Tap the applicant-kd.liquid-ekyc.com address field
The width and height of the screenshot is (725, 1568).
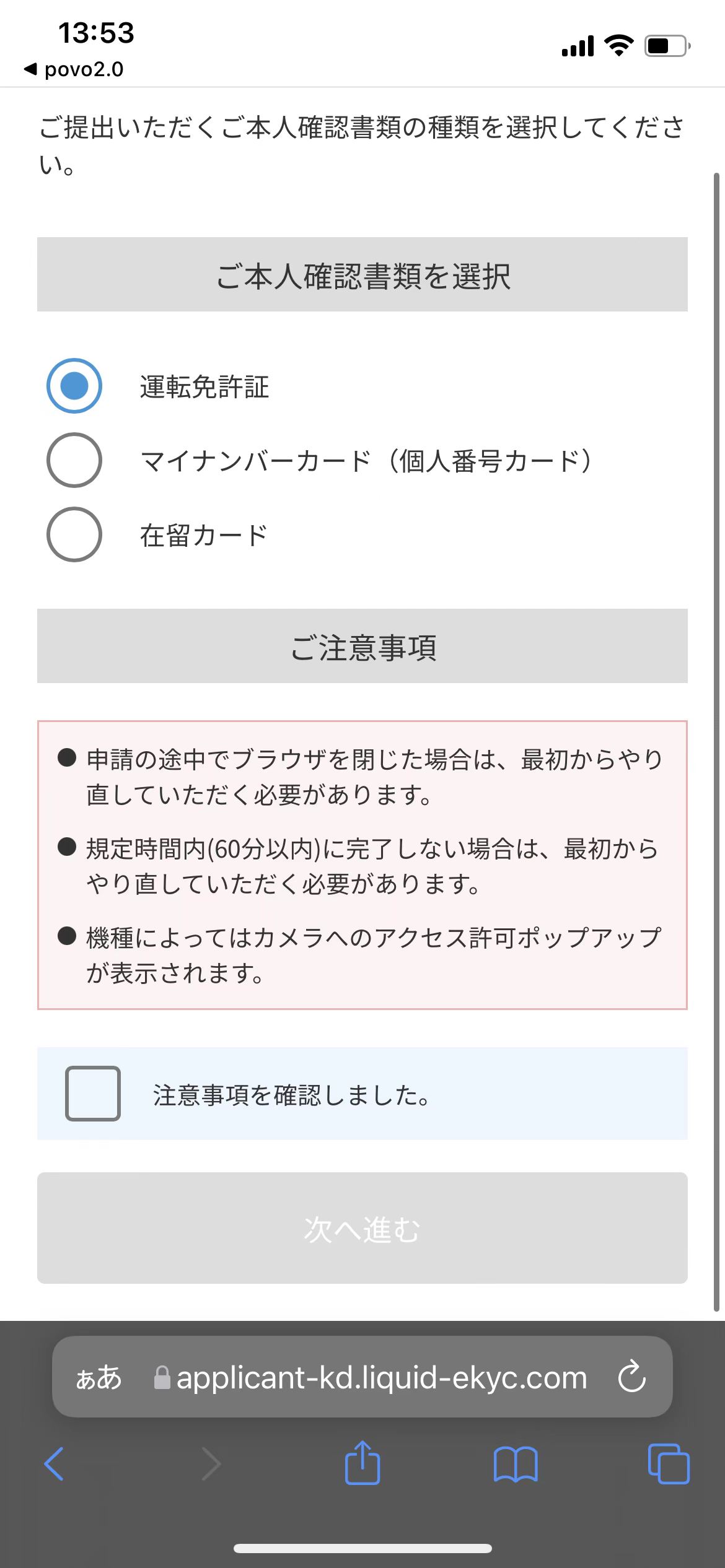pos(381,1378)
